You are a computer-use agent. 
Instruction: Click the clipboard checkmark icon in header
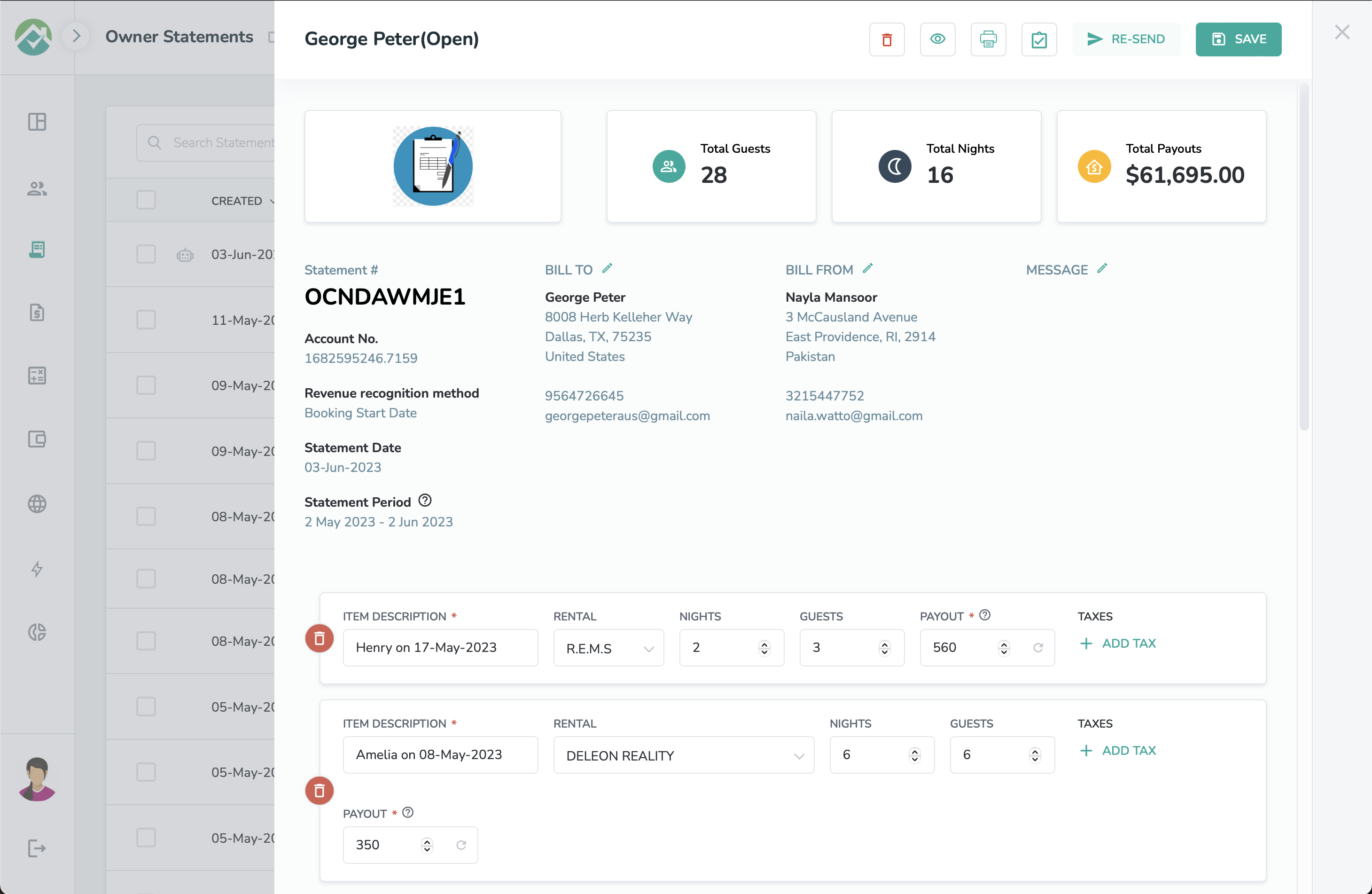1039,39
